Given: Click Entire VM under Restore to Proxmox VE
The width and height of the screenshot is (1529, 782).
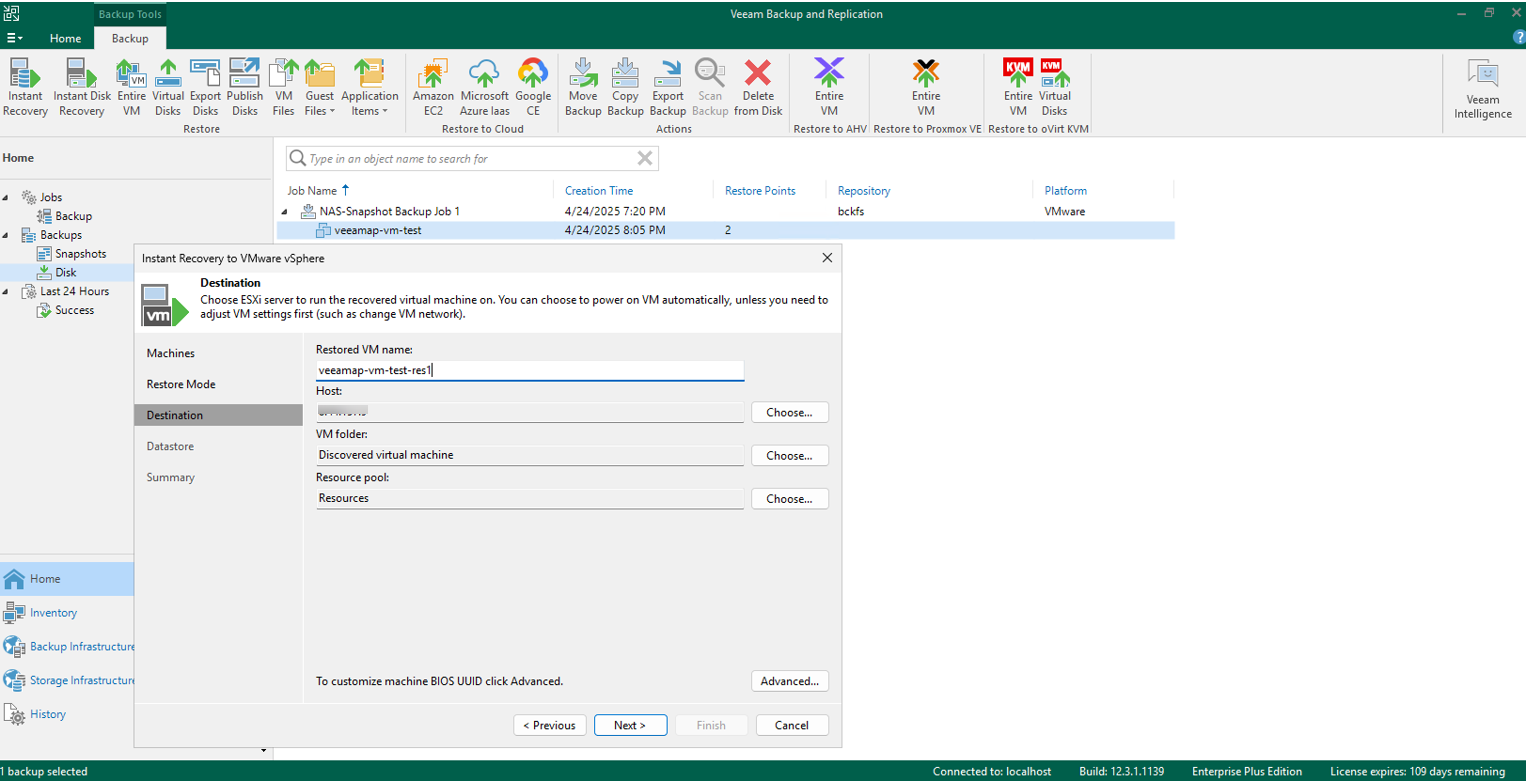Looking at the screenshot, I should tap(926, 88).
